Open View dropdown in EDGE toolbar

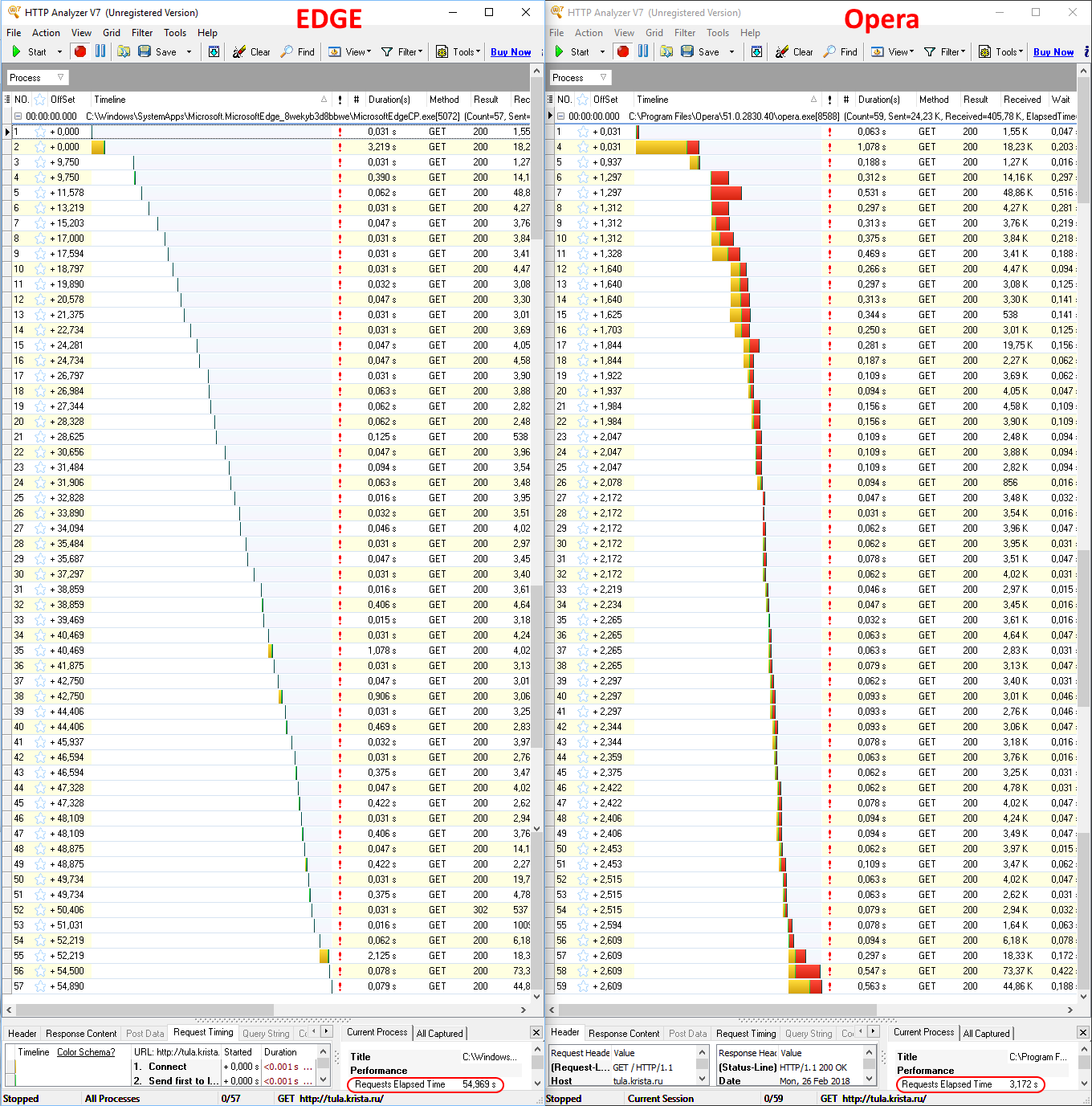pos(350,51)
